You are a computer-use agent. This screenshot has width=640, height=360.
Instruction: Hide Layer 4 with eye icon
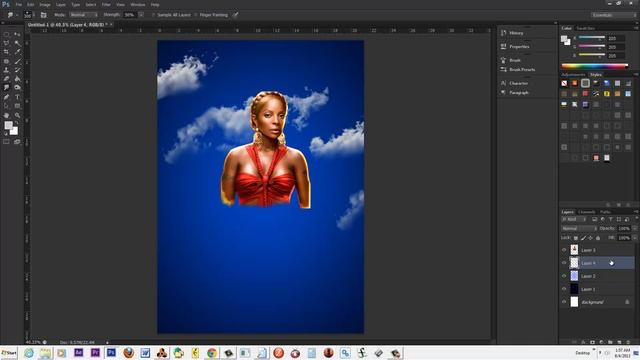click(x=564, y=263)
